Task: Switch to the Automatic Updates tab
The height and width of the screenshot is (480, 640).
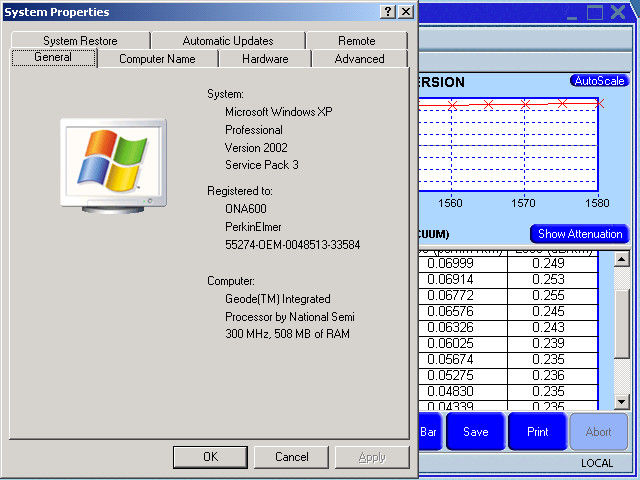Action: click(228, 41)
